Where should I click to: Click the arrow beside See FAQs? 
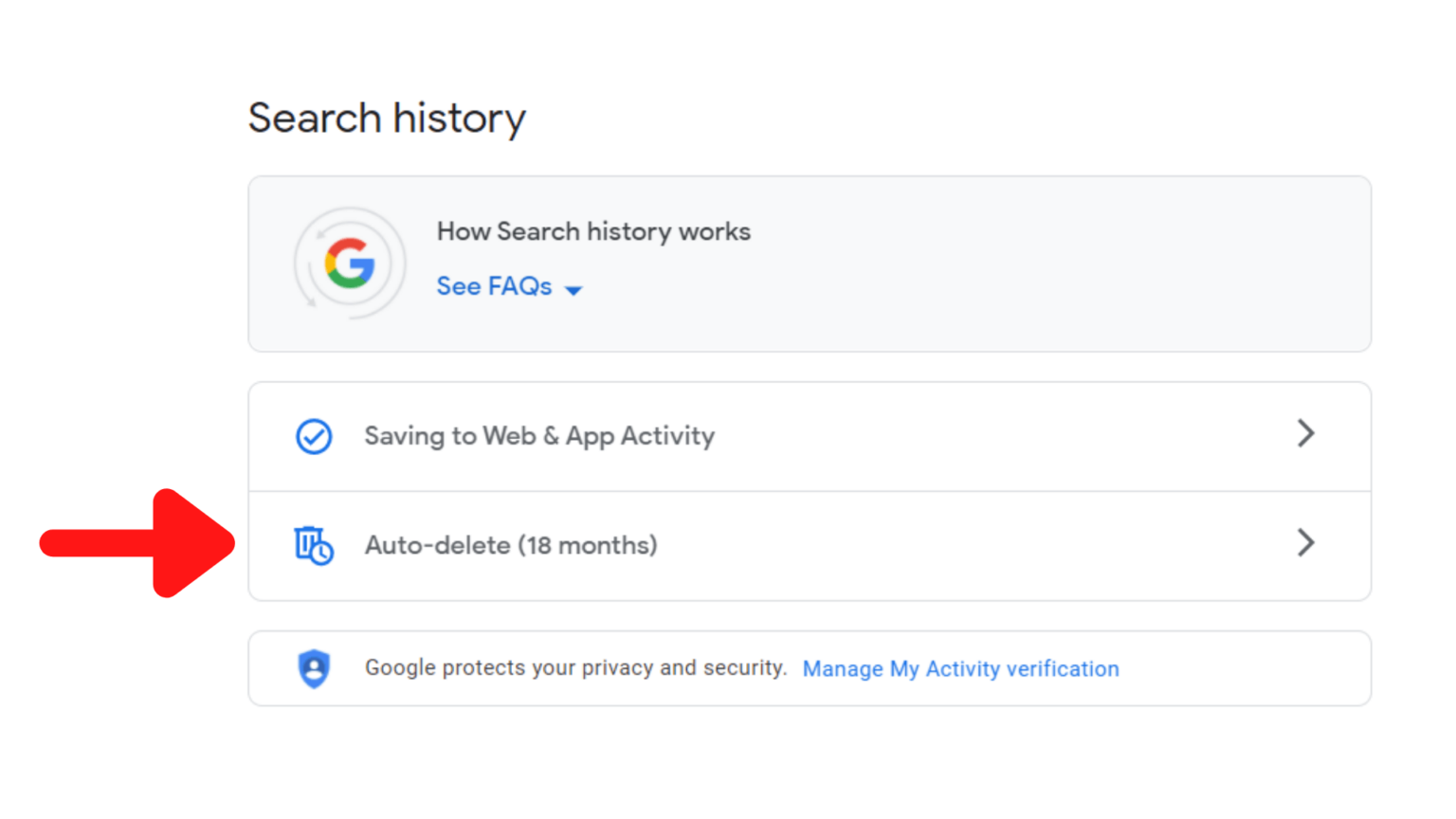coord(574,289)
